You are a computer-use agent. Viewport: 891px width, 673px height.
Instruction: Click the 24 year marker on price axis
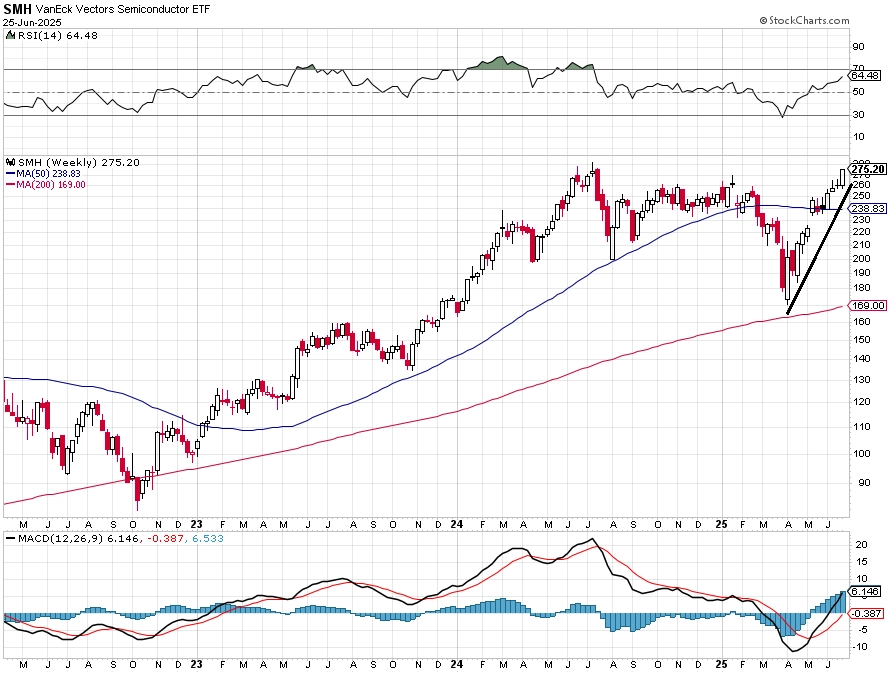(456, 524)
